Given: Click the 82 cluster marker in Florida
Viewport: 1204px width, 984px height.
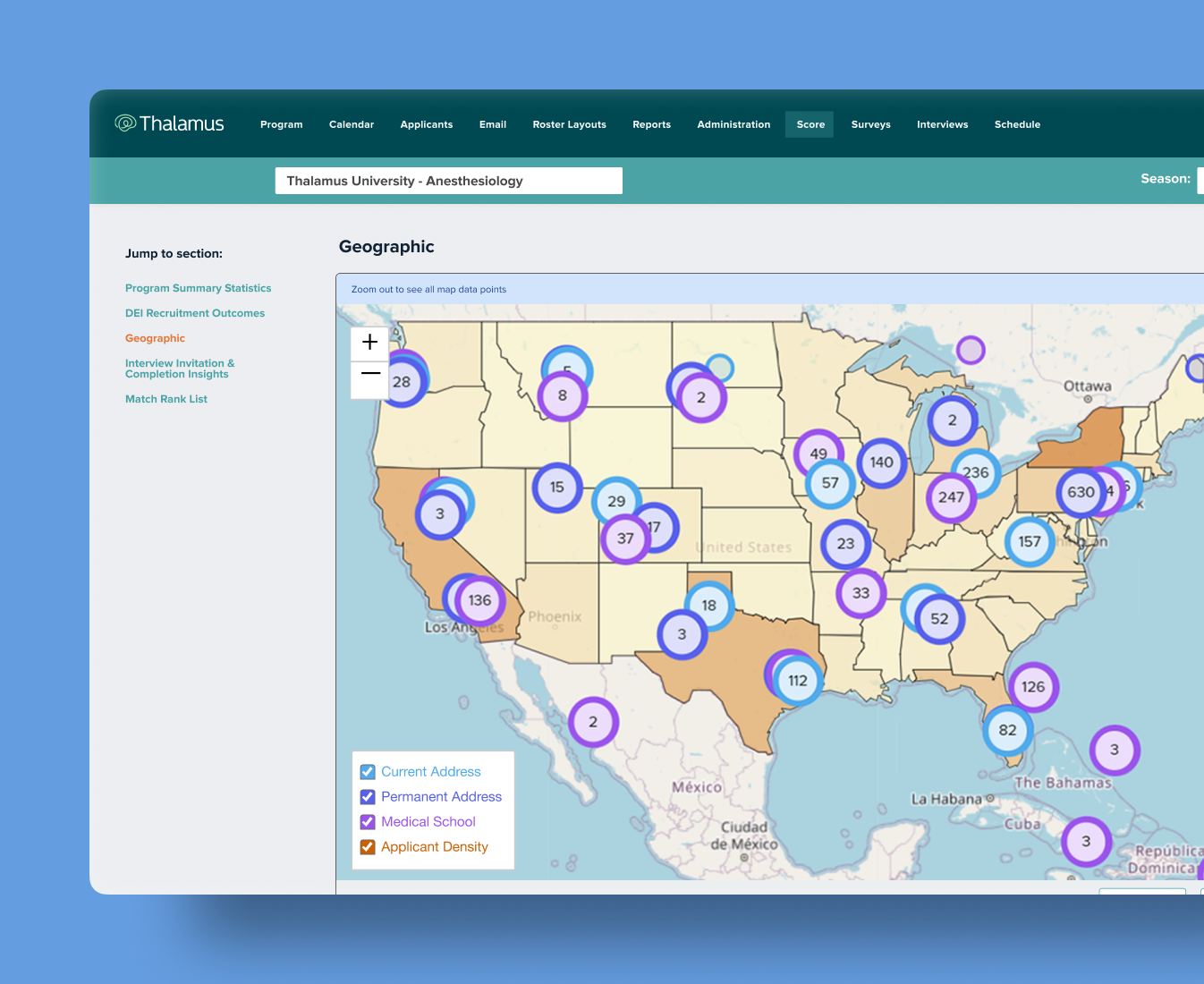Looking at the screenshot, I should (1007, 730).
